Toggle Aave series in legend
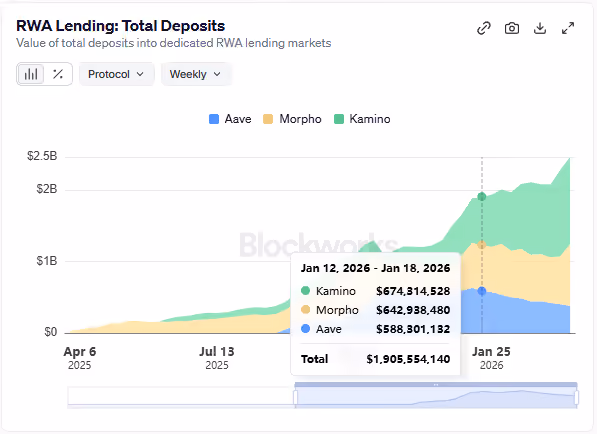 point(230,119)
